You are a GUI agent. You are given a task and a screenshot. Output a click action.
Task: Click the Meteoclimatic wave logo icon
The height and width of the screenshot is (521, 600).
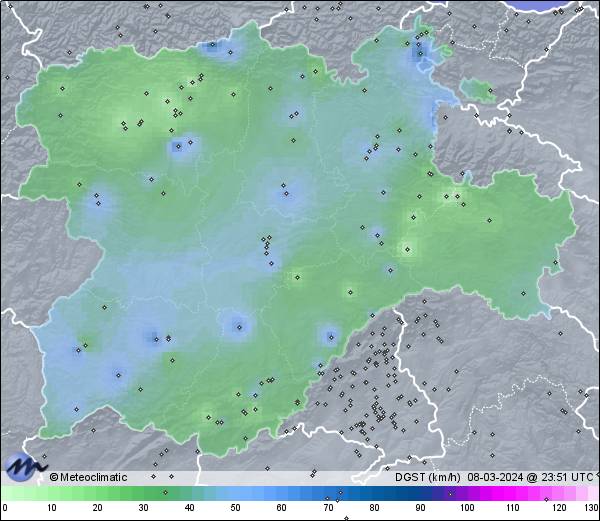point(25,466)
